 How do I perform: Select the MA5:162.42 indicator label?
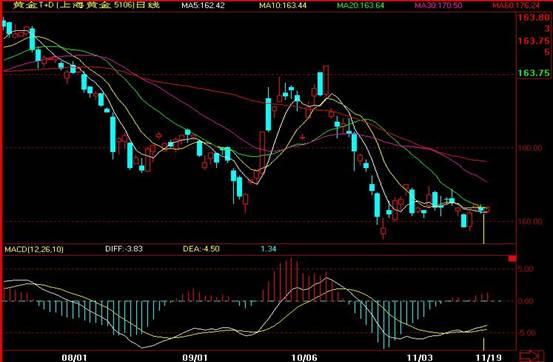point(203,5)
